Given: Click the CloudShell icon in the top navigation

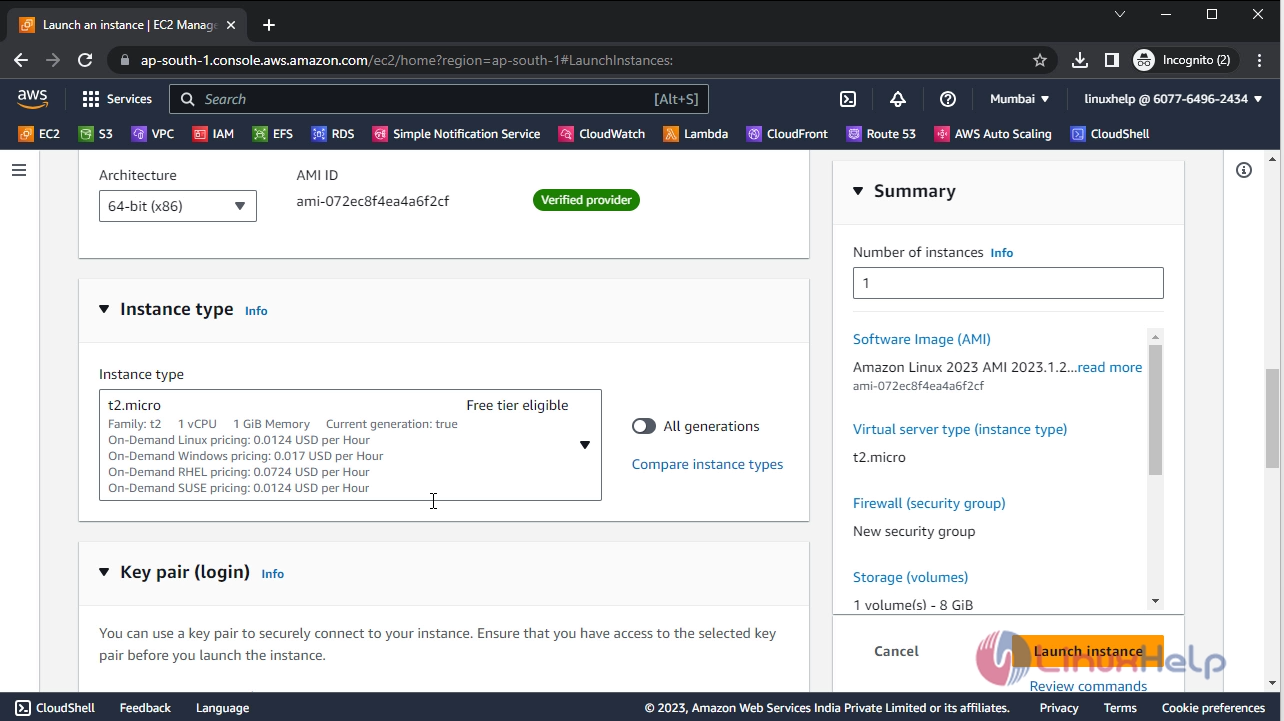Looking at the screenshot, I should coord(847,99).
